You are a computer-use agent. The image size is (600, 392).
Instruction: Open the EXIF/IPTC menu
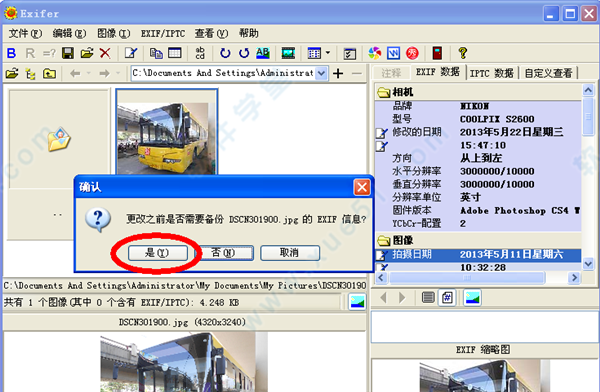[x=163, y=34]
